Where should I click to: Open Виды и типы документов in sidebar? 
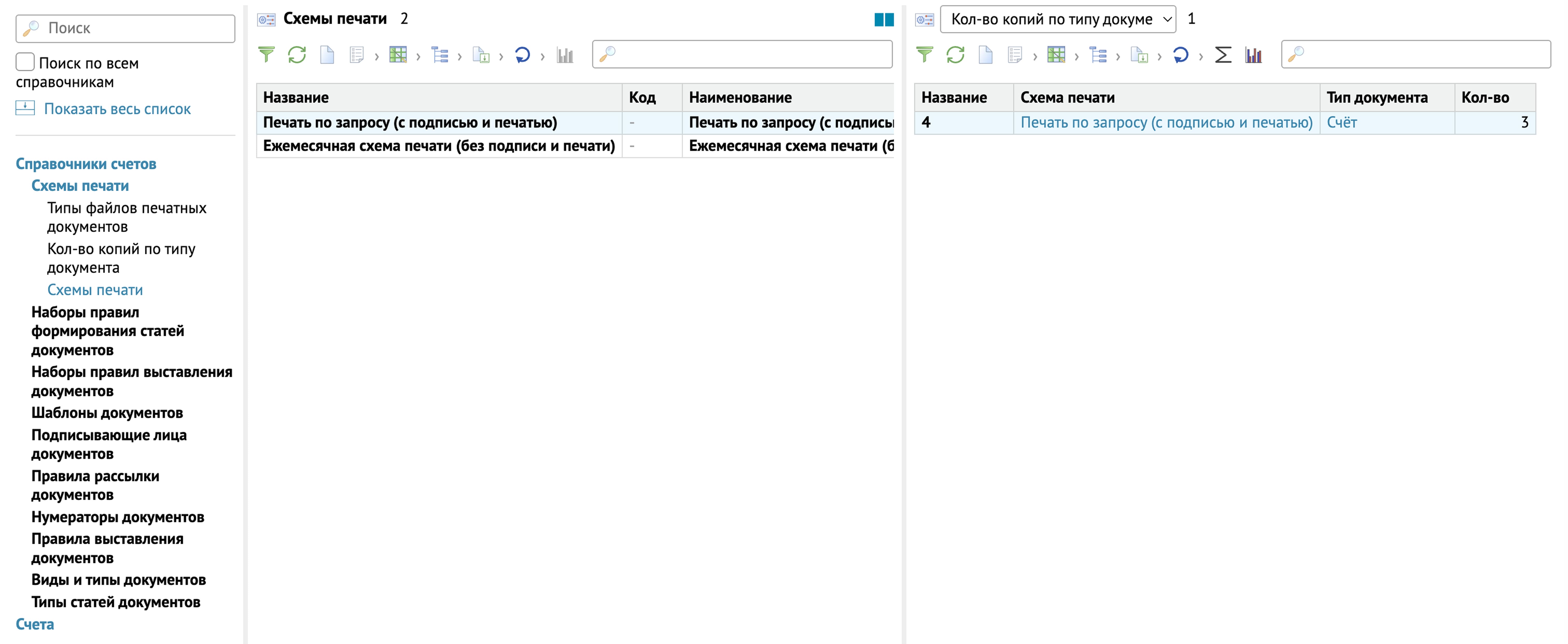tap(119, 579)
